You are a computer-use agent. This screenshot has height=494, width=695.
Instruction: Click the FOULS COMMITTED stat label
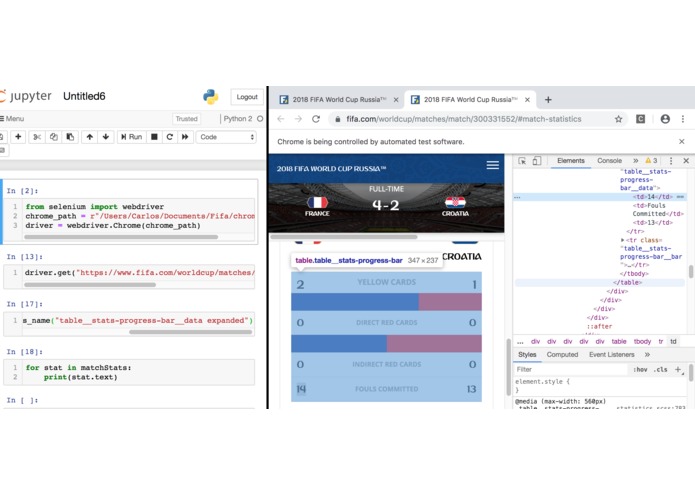click(387, 389)
